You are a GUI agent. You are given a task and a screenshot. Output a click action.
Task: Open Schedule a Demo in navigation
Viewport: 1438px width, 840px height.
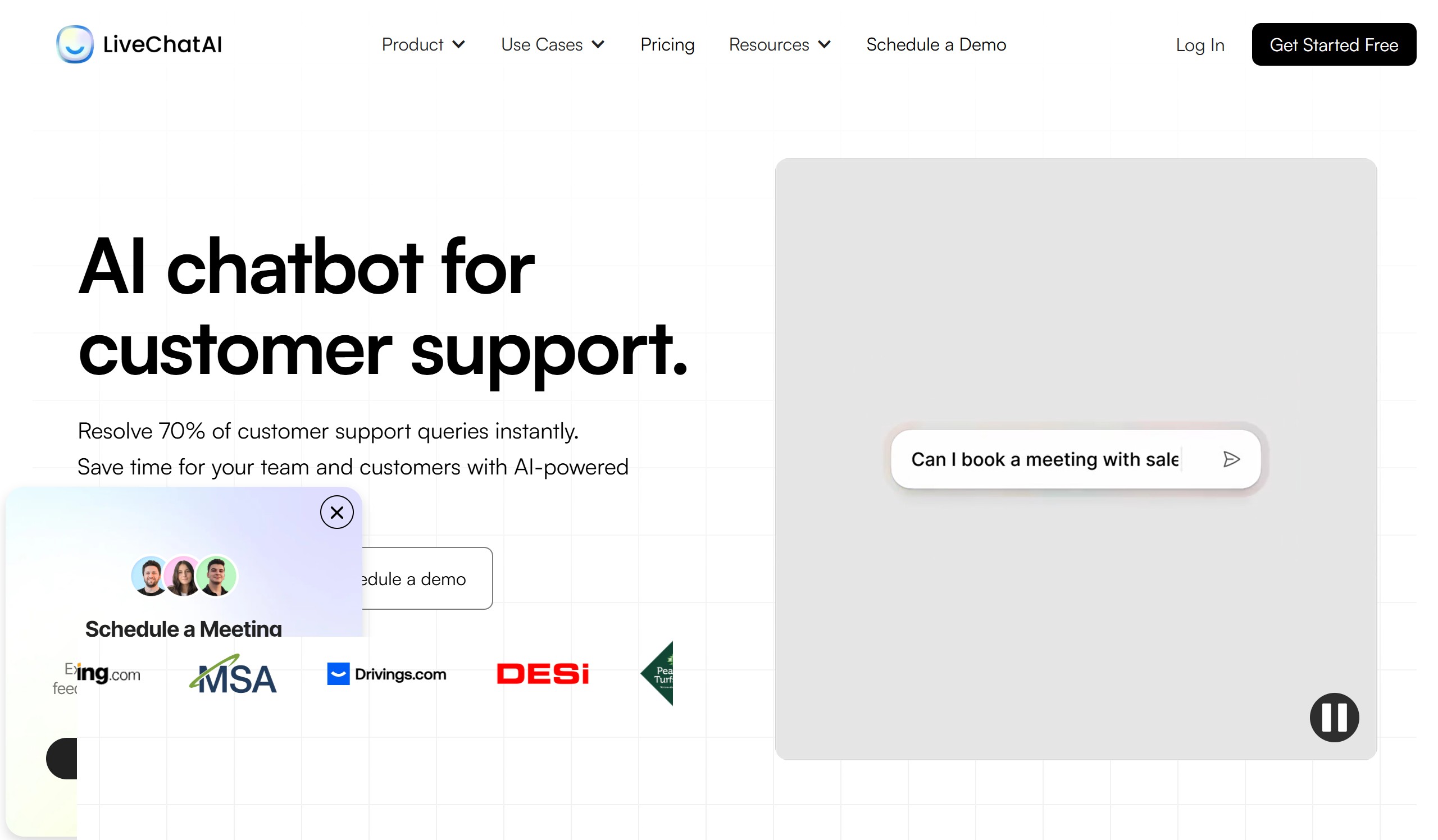pos(936,44)
